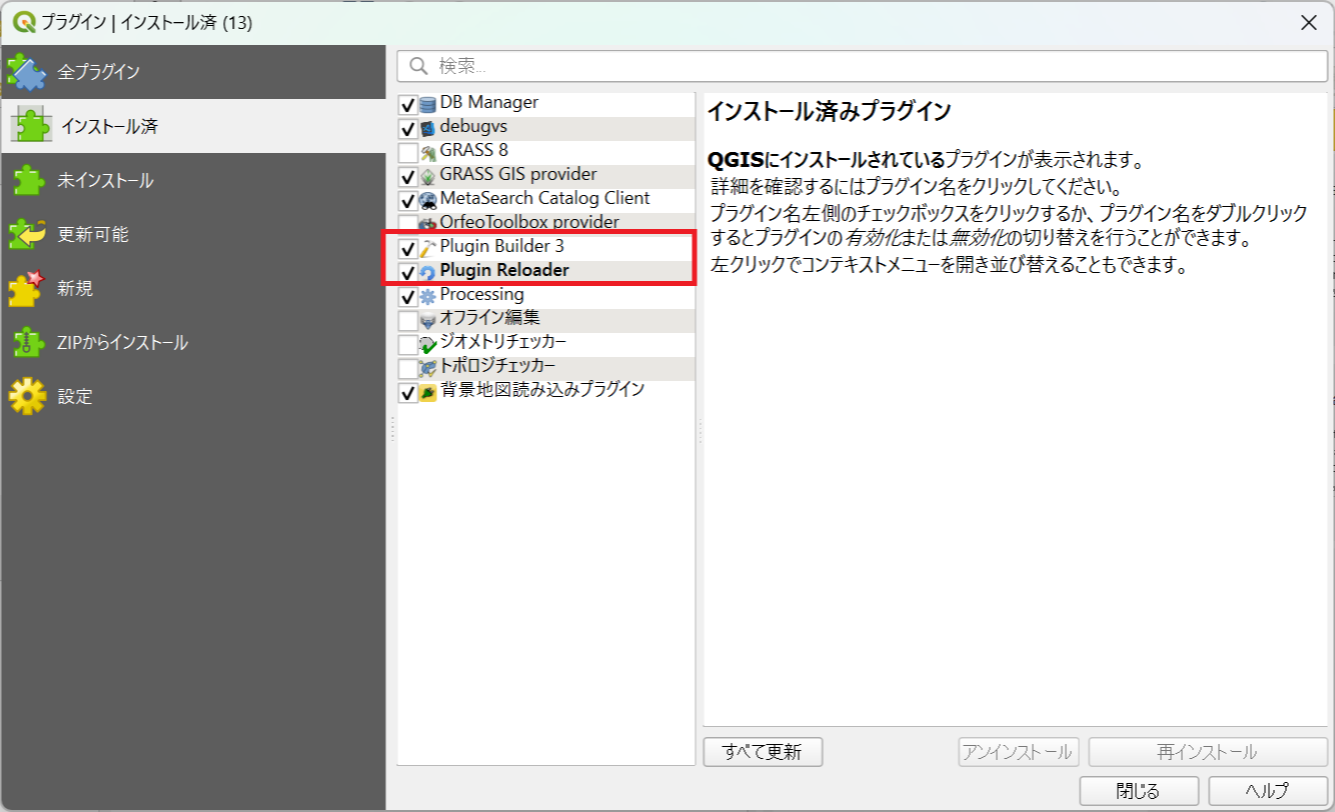
Task: Click the debugvs plugin icon
Action: coord(428,128)
